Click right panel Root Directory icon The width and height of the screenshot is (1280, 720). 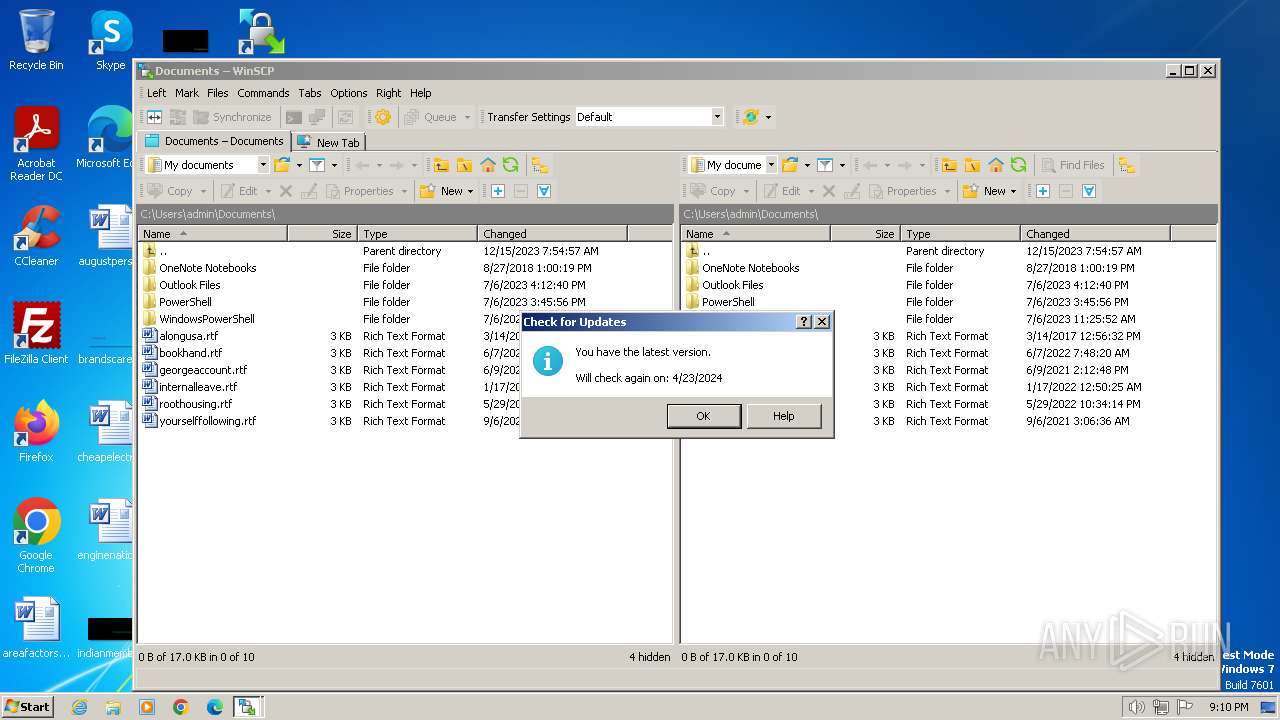coord(972,165)
